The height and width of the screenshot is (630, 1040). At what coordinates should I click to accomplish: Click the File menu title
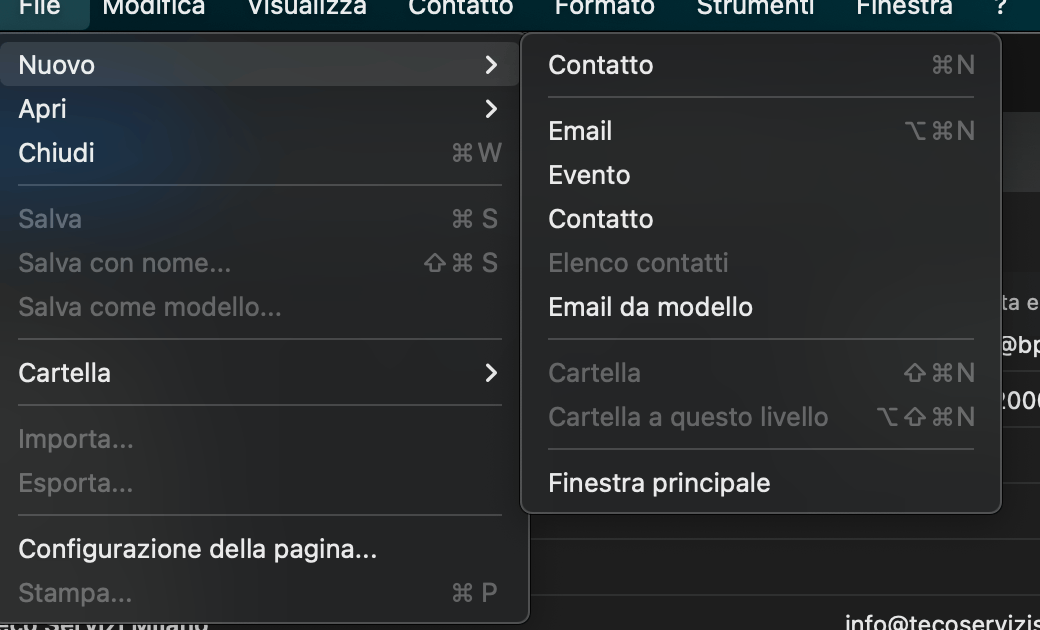pos(40,8)
